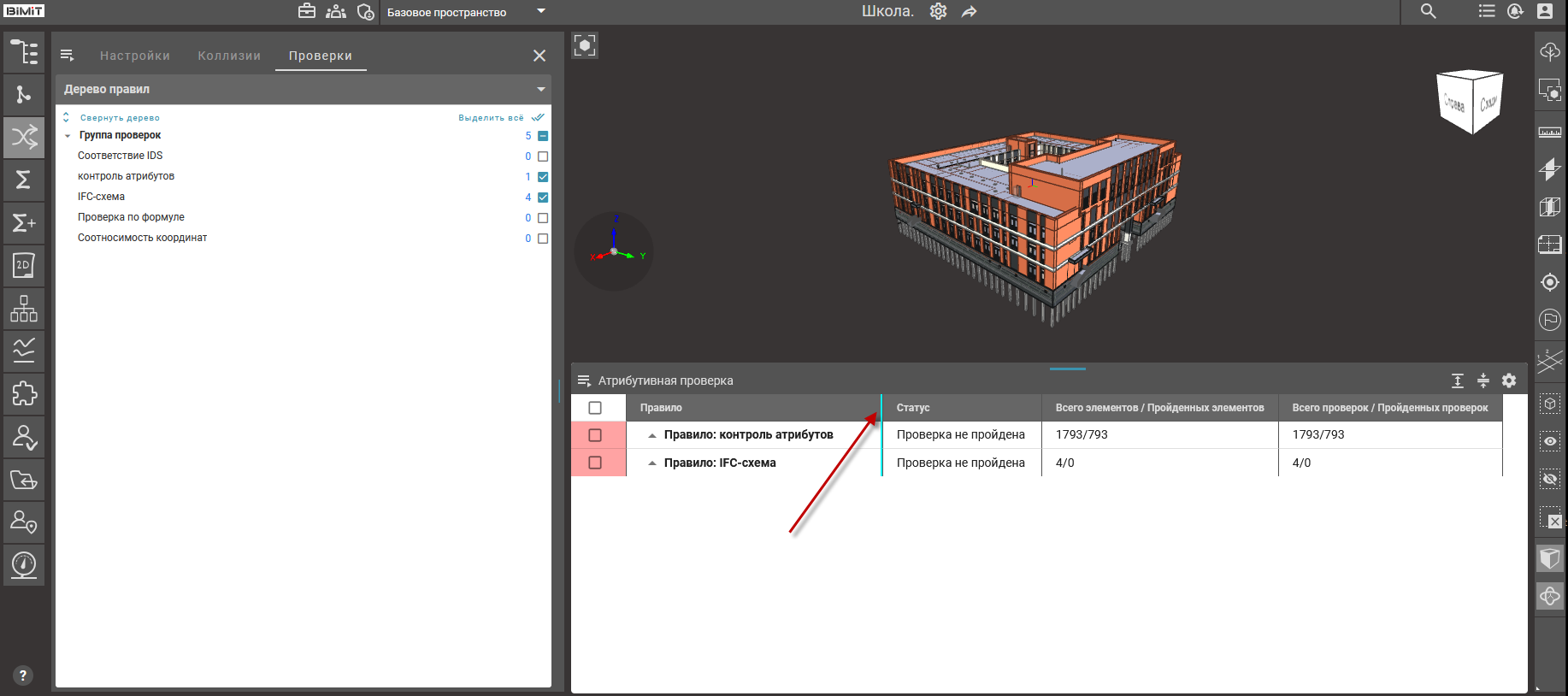Click the puzzle piece plugins icon
The width and height of the screenshot is (1568, 696).
(x=24, y=393)
